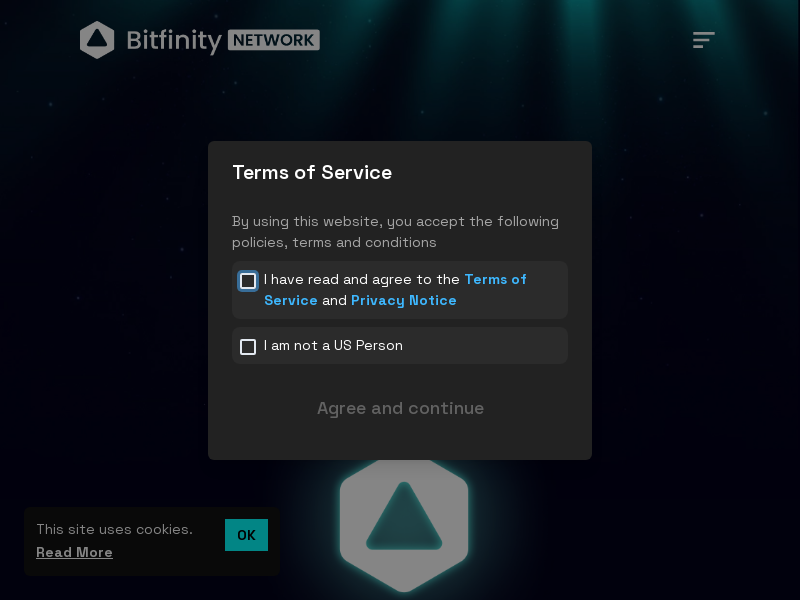
Task: Click the NETWORK badge beside Bitfinity
Action: coord(274,40)
